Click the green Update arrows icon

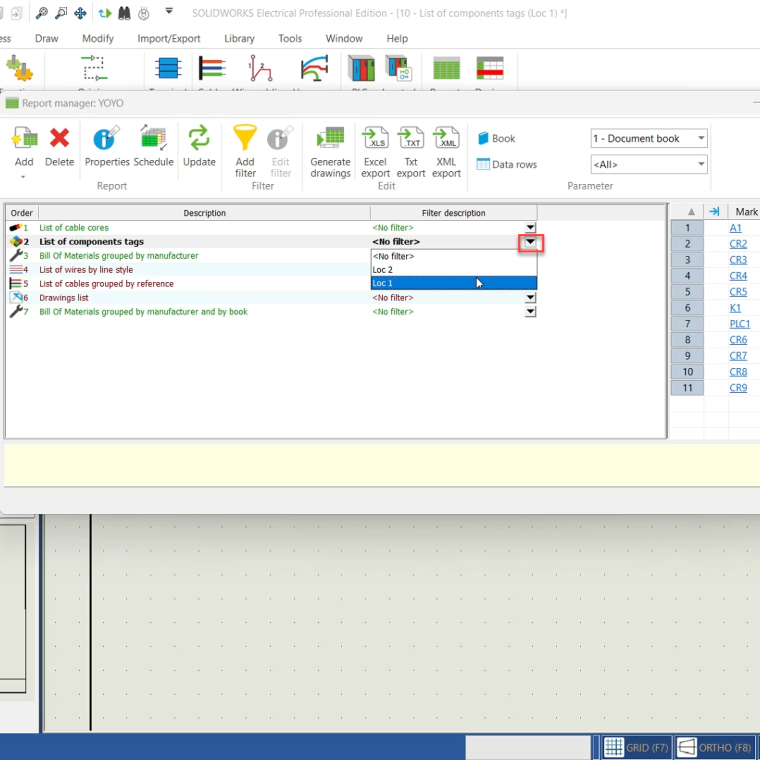coord(199,138)
